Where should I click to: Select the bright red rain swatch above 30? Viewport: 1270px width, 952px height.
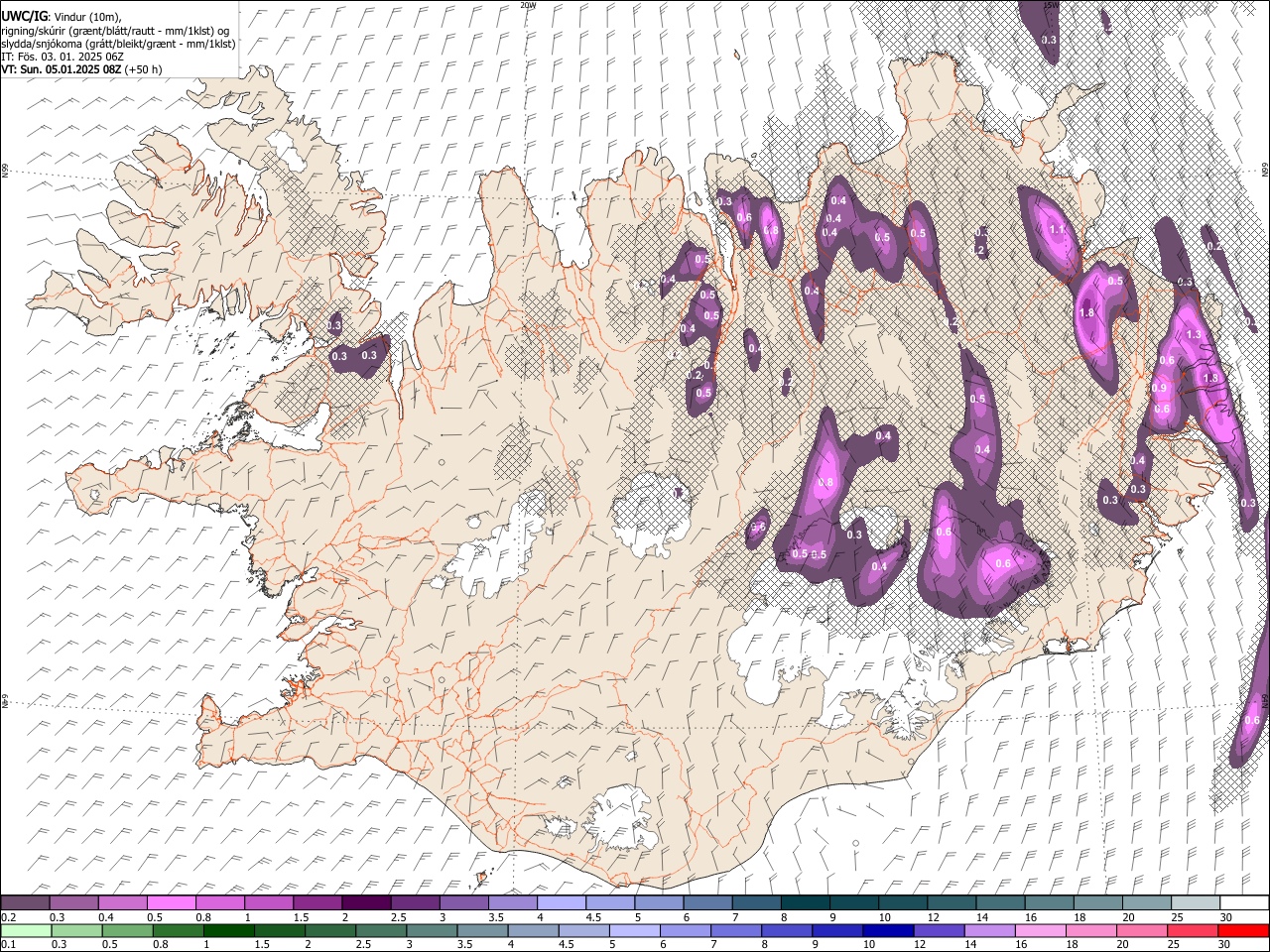(1244, 930)
